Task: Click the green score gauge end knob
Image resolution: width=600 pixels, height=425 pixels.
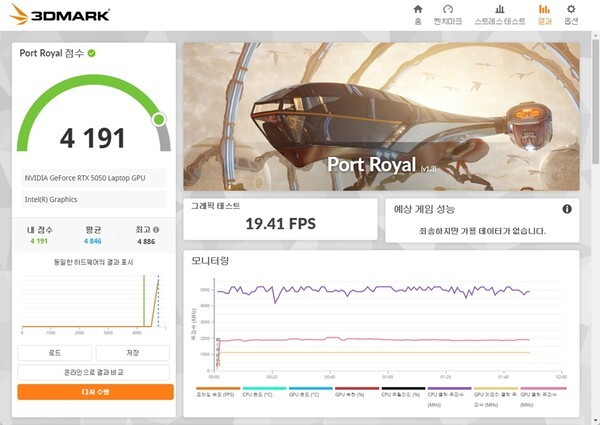Action: 159,119
